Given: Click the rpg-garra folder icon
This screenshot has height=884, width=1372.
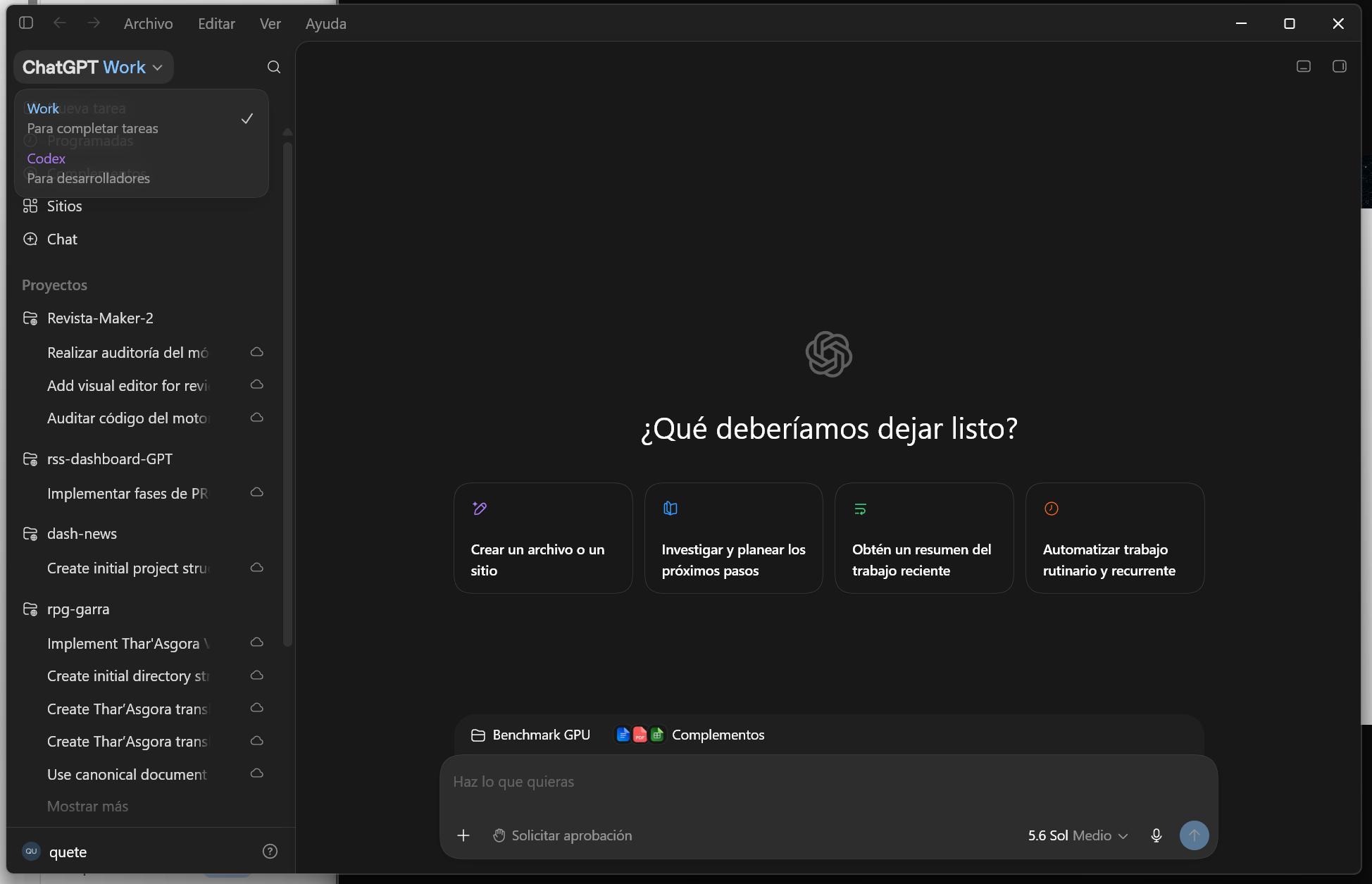Looking at the screenshot, I should tap(30, 609).
